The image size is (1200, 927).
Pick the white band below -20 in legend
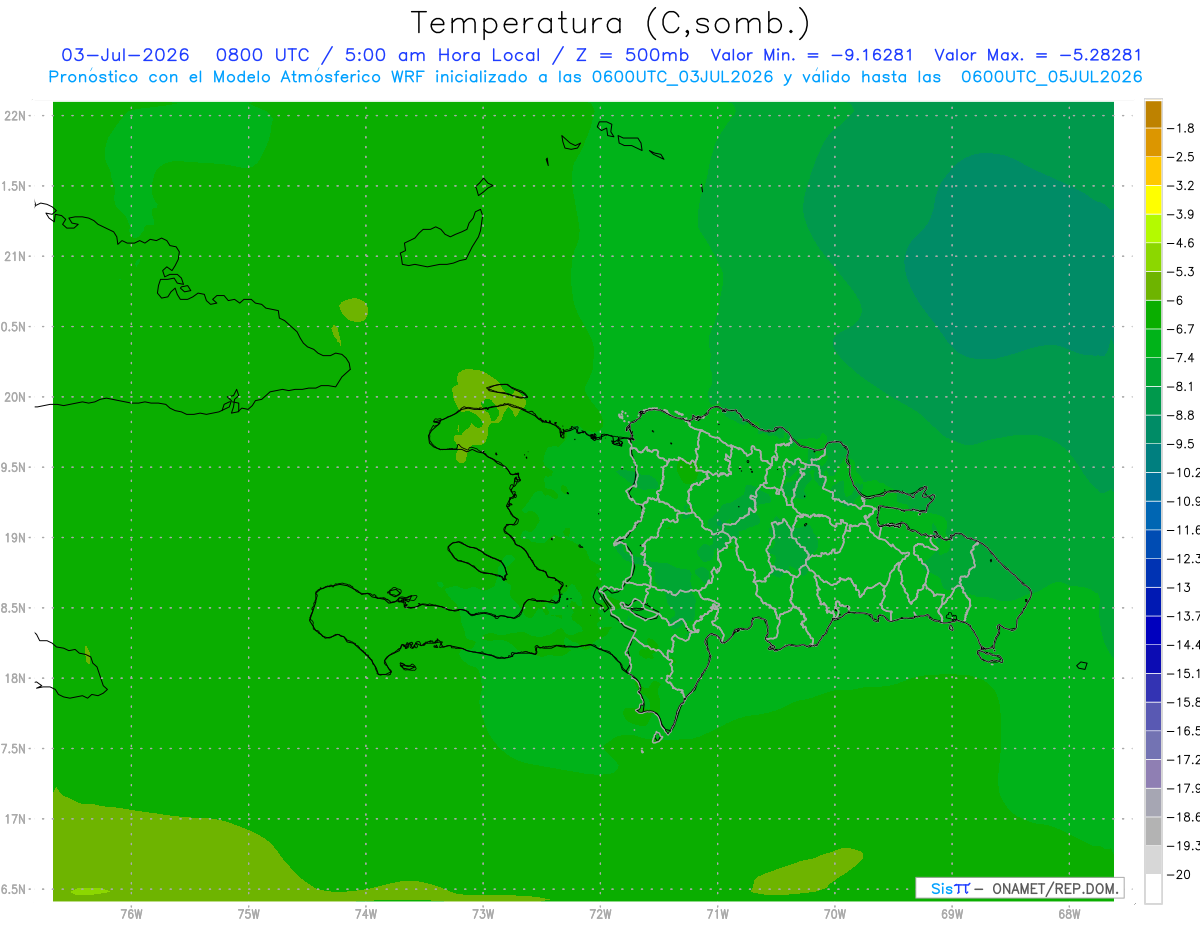point(1153,889)
